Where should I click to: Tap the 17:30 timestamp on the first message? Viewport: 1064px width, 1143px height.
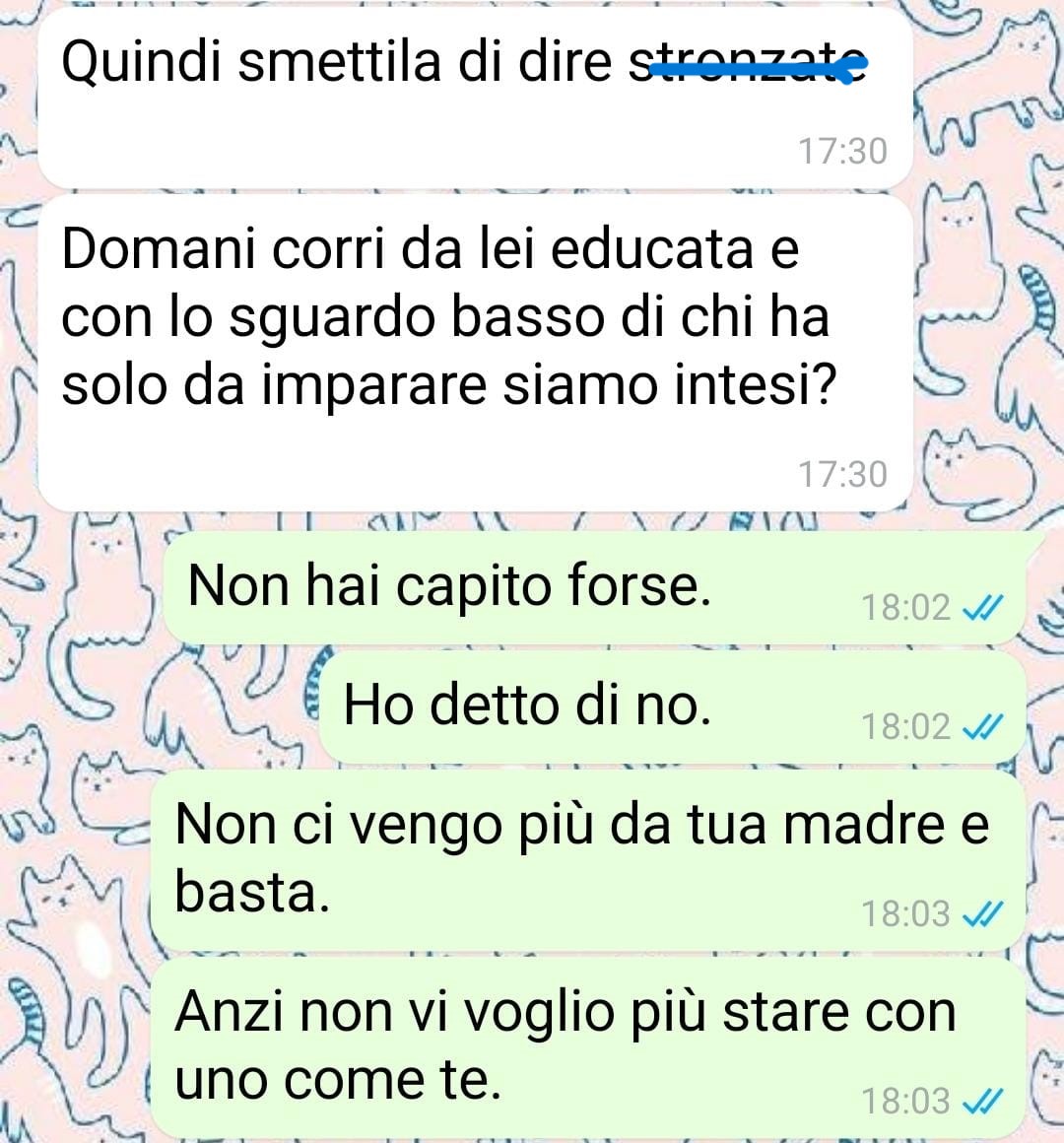[x=842, y=152]
